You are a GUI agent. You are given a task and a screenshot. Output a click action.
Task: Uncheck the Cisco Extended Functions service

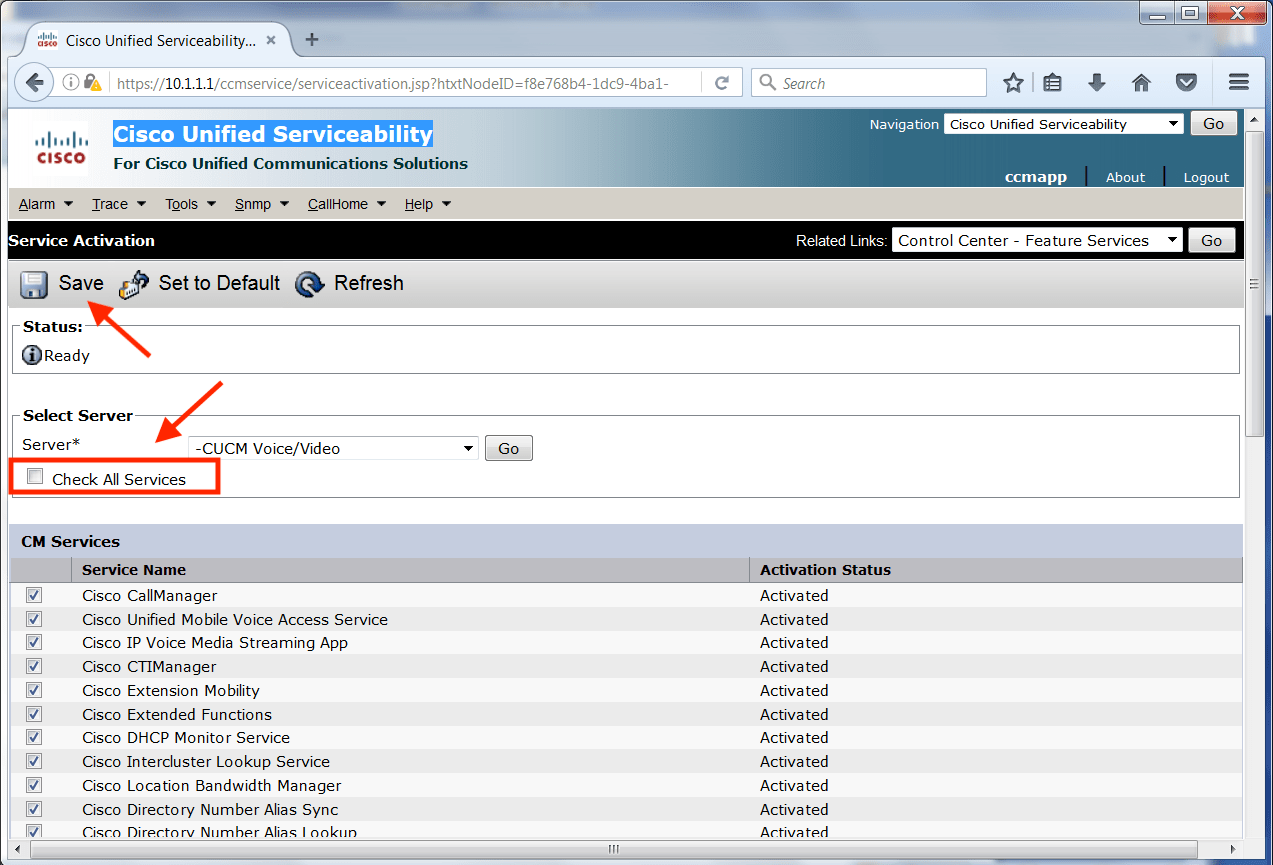pos(34,714)
